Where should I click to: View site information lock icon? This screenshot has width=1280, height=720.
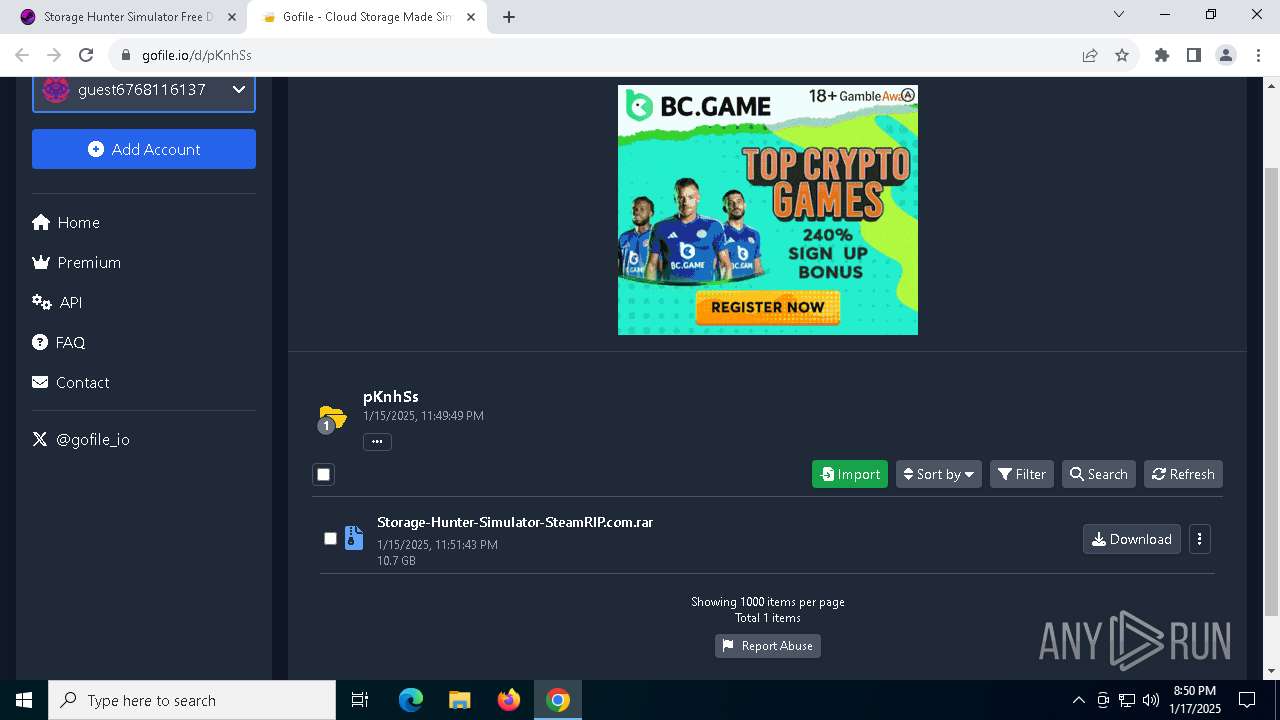click(126, 56)
